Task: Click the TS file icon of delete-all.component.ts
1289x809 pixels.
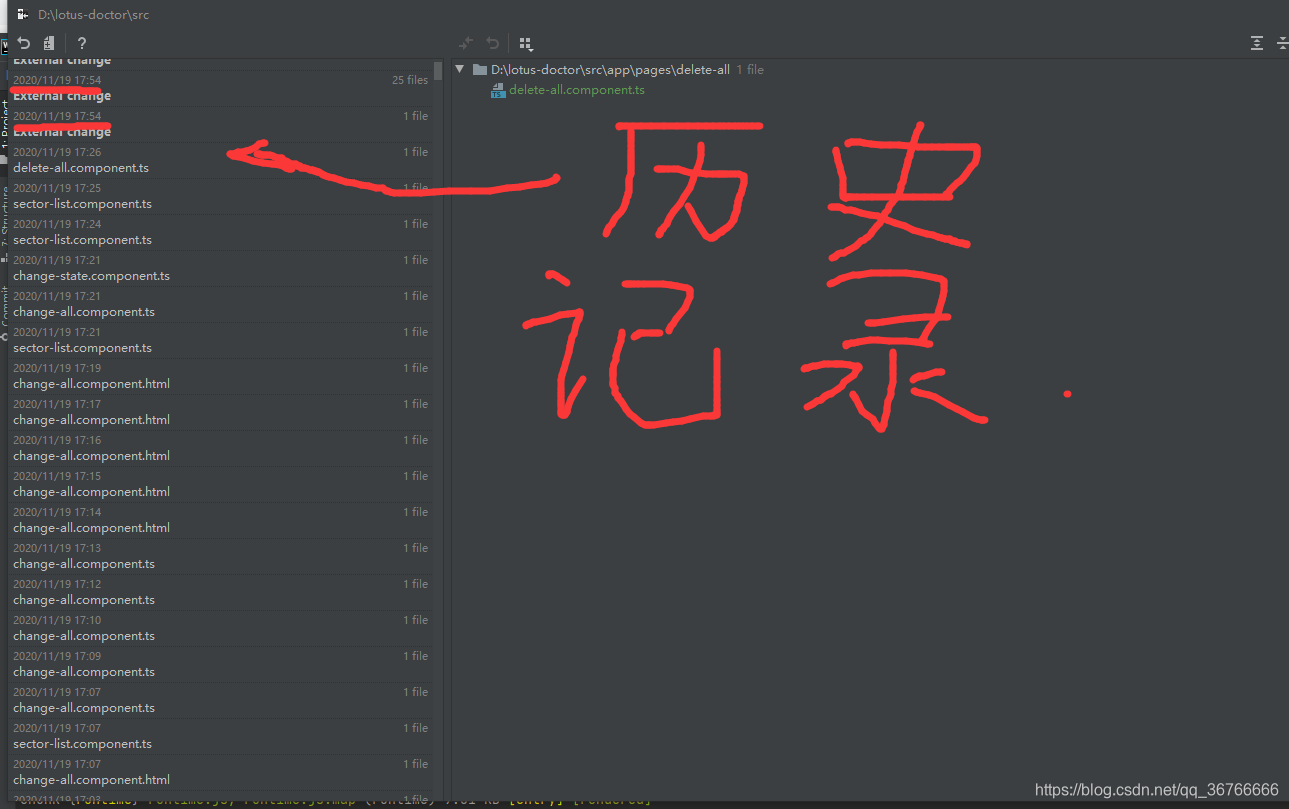Action: (498, 90)
